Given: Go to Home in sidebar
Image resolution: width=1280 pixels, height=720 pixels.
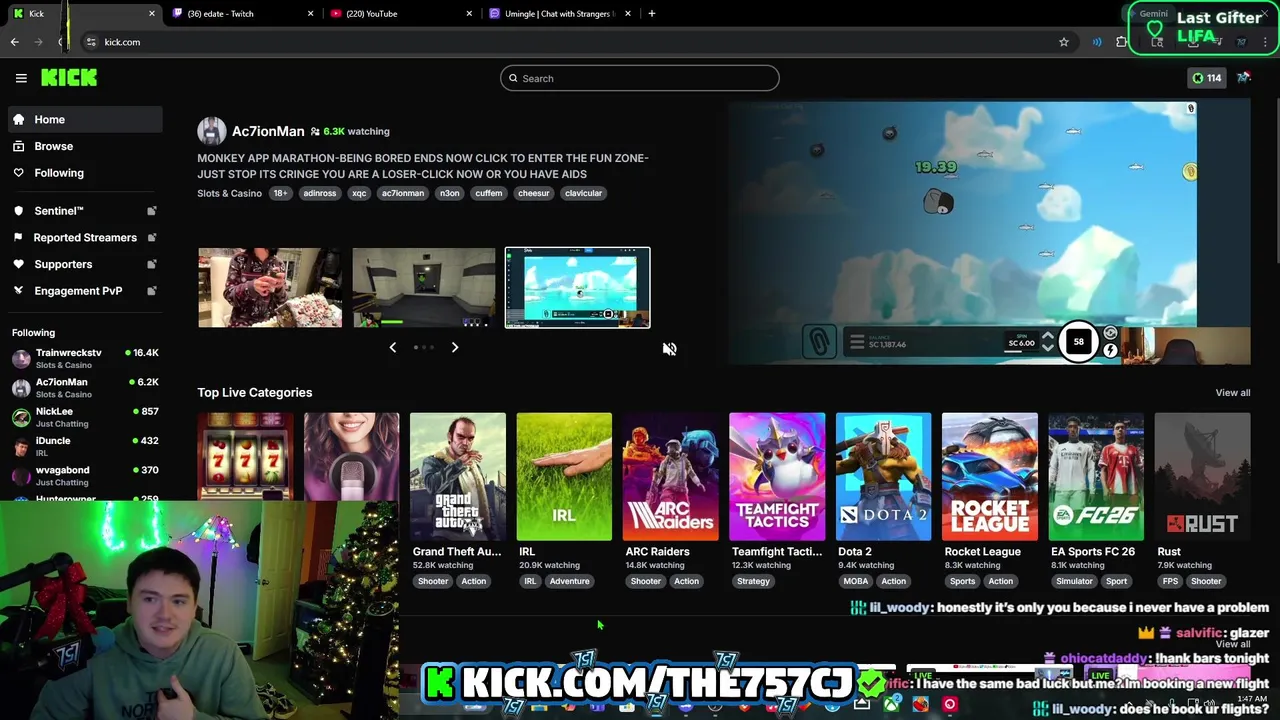Looking at the screenshot, I should click(x=85, y=119).
